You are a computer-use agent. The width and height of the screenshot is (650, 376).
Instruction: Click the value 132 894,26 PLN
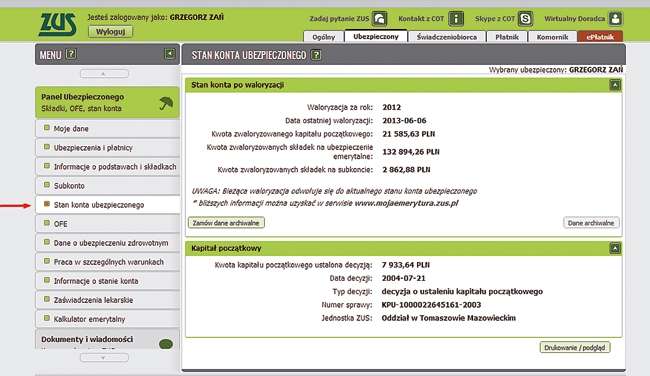click(411, 152)
